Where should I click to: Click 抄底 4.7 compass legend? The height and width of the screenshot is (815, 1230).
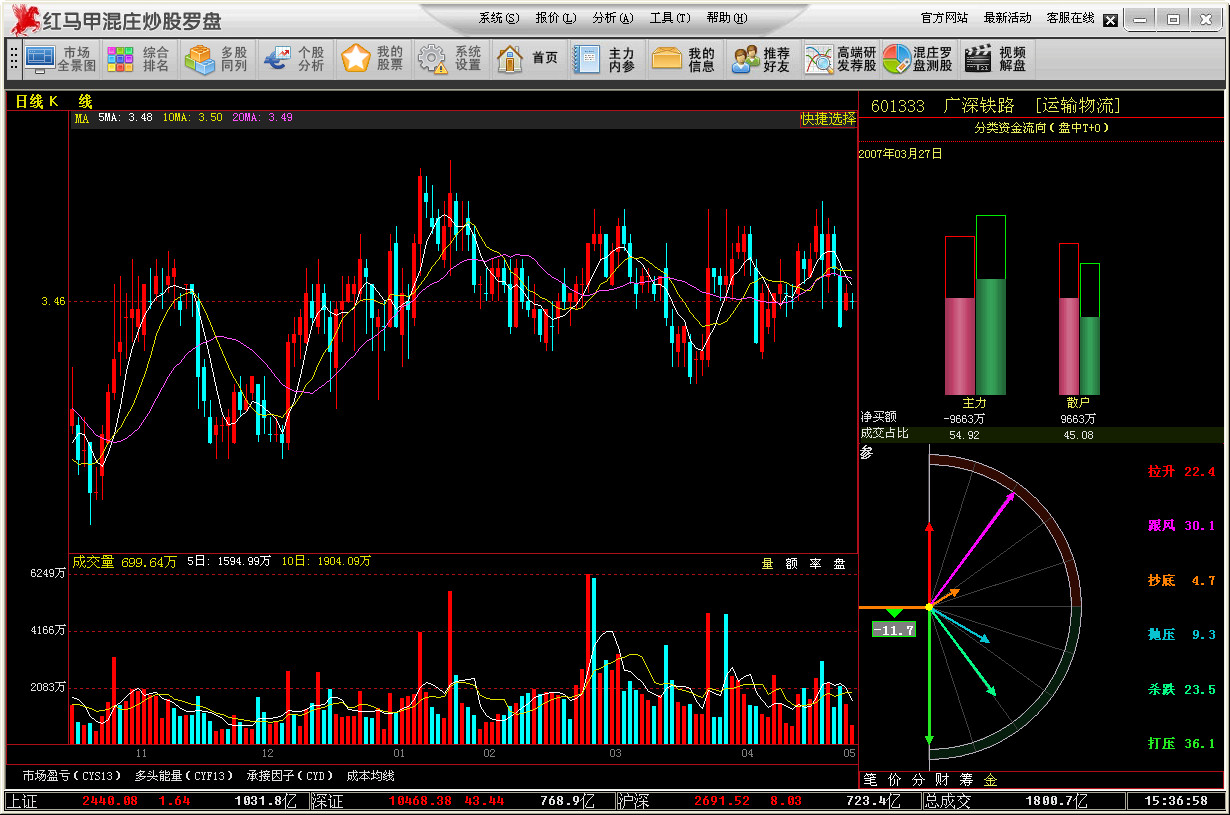pos(1181,580)
